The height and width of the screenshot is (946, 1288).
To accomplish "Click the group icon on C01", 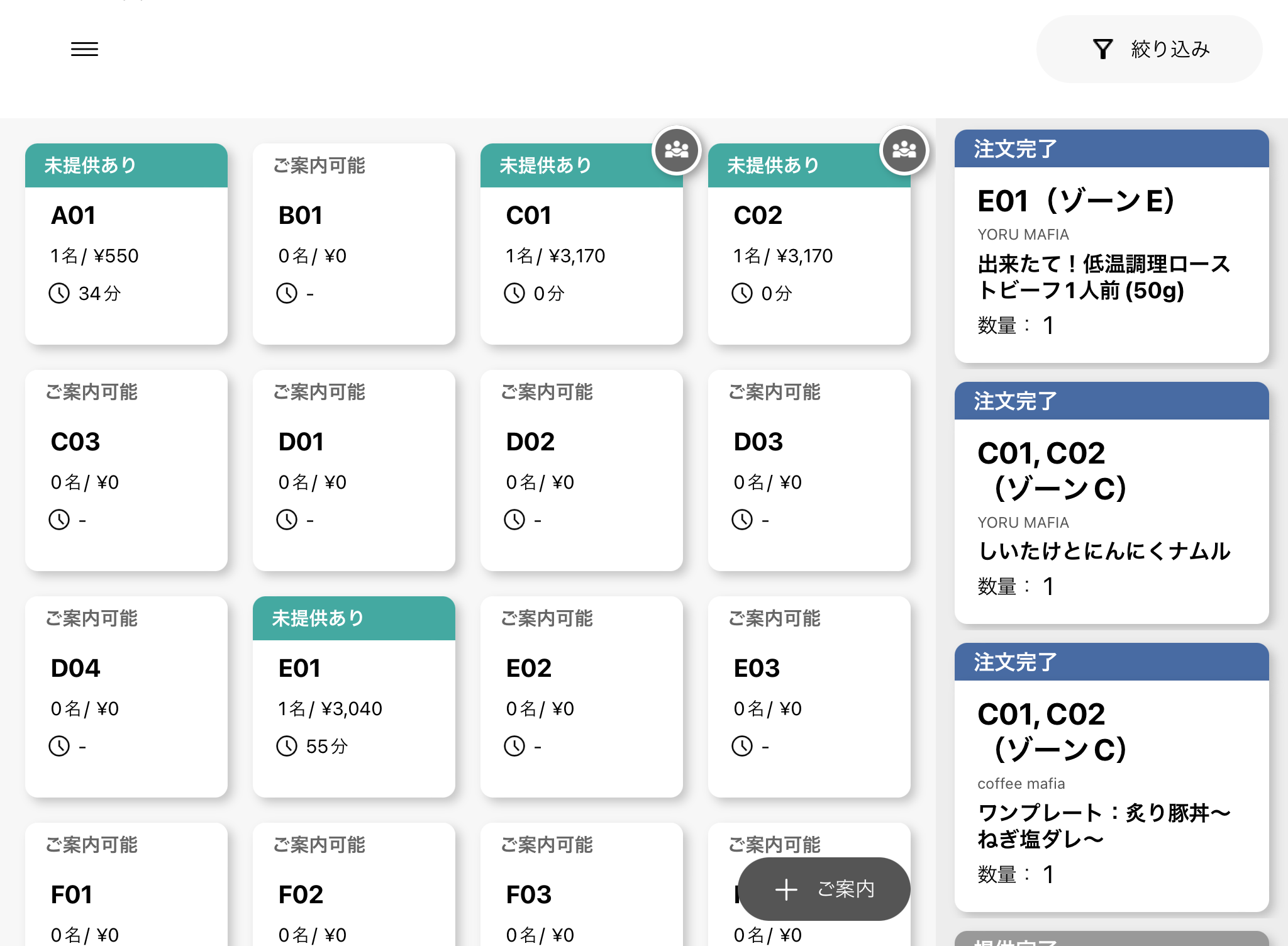I will 676,150.
